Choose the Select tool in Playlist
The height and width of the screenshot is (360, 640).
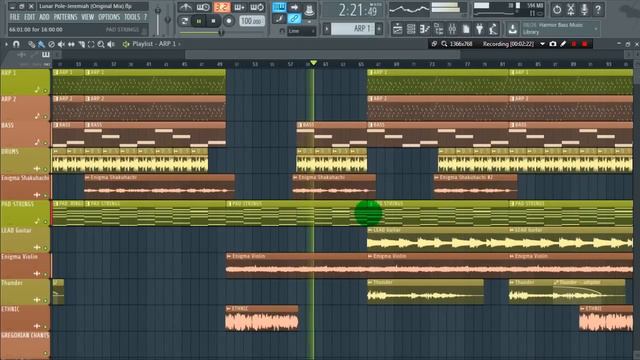point(91,44)
